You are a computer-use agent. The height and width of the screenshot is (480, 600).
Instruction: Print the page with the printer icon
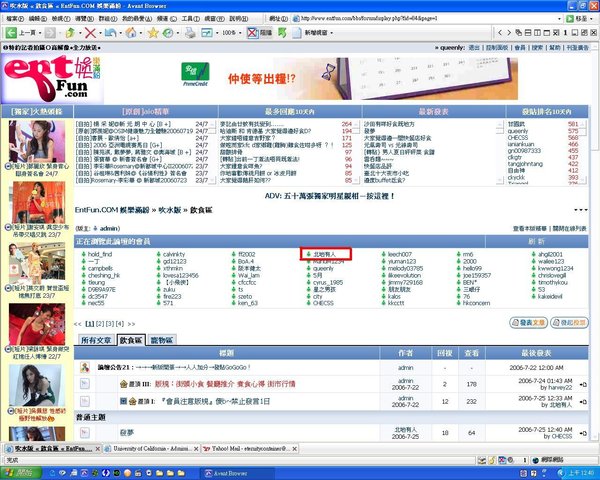tap(190, 33)
